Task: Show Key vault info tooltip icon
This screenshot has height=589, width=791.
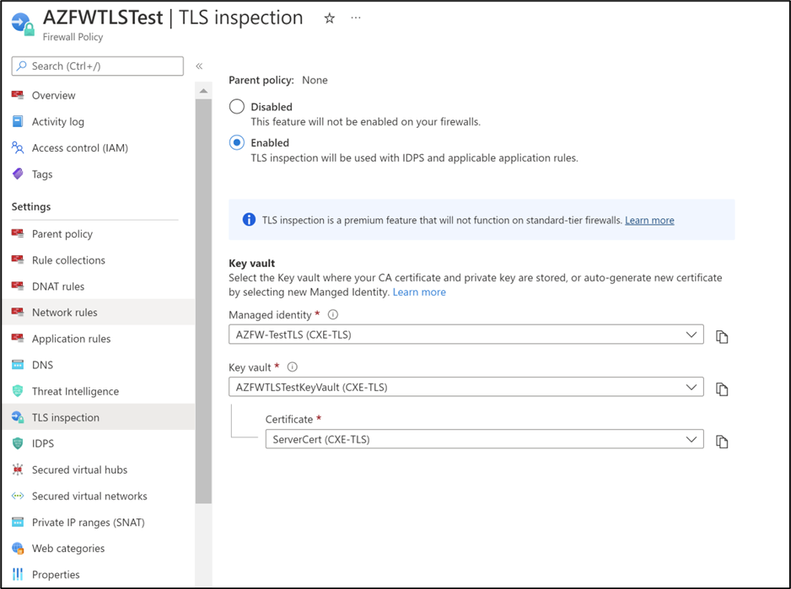Action: (292, 367)
